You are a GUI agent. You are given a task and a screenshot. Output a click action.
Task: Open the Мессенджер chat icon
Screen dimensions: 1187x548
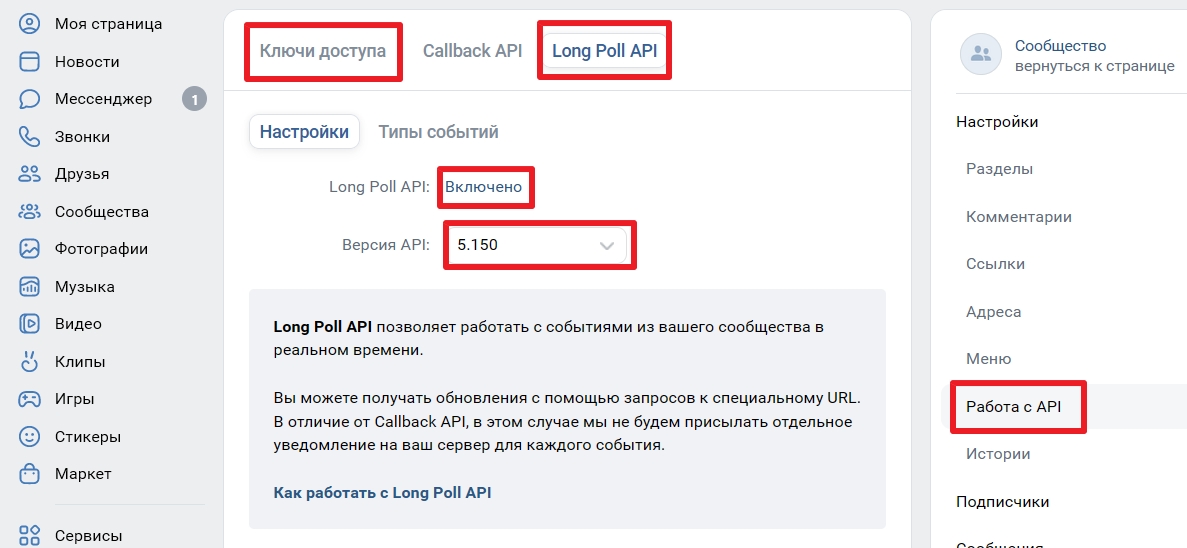[x=29, y=99]
